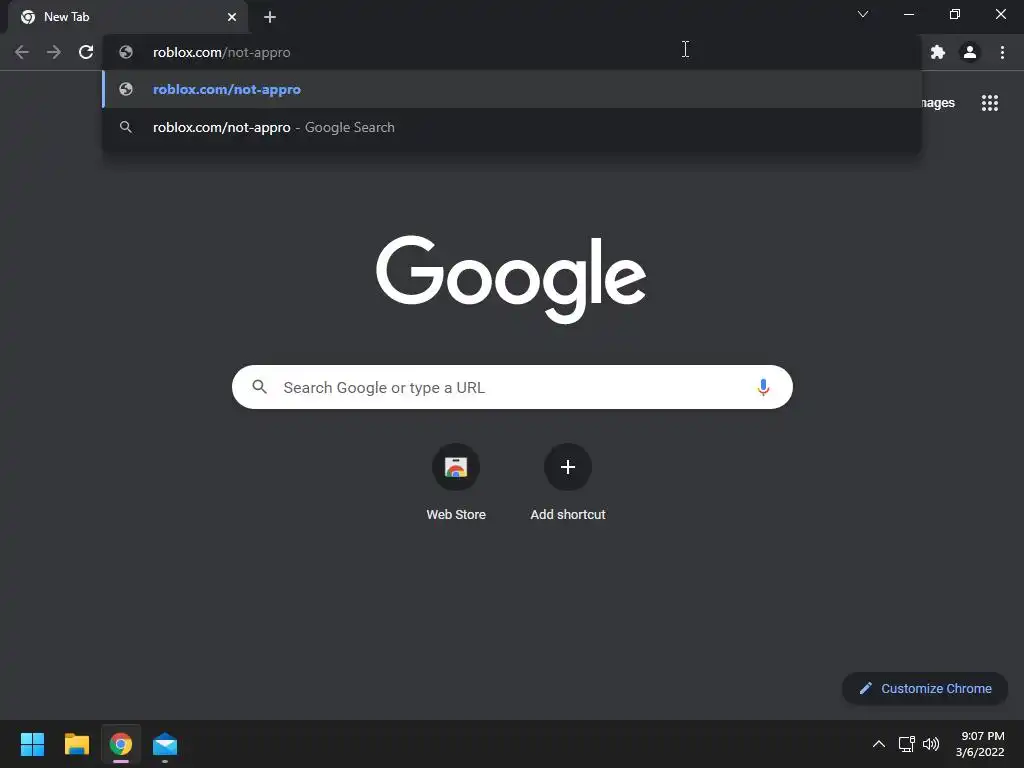Minimize the Chrome window
The height and width of the screenshot is (768, 1024).
[x=908, y=14]
